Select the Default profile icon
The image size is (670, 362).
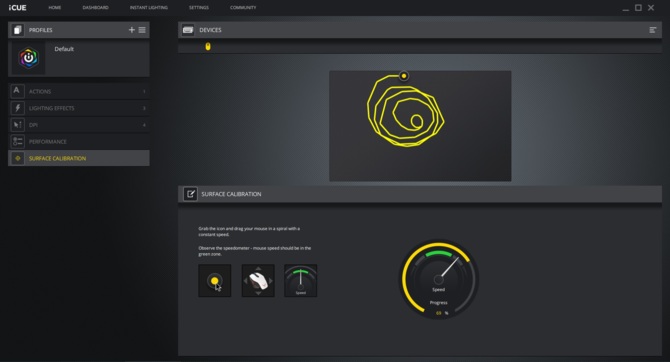tap(29, 58)
